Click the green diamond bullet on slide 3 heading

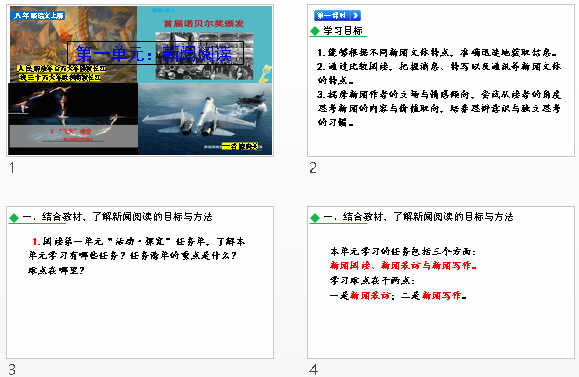tap(14, 217)
